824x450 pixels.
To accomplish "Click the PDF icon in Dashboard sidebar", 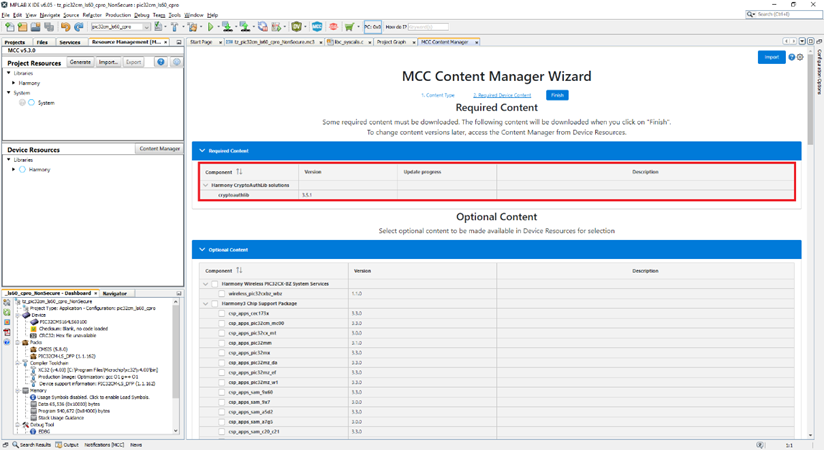I will (7, 332).
